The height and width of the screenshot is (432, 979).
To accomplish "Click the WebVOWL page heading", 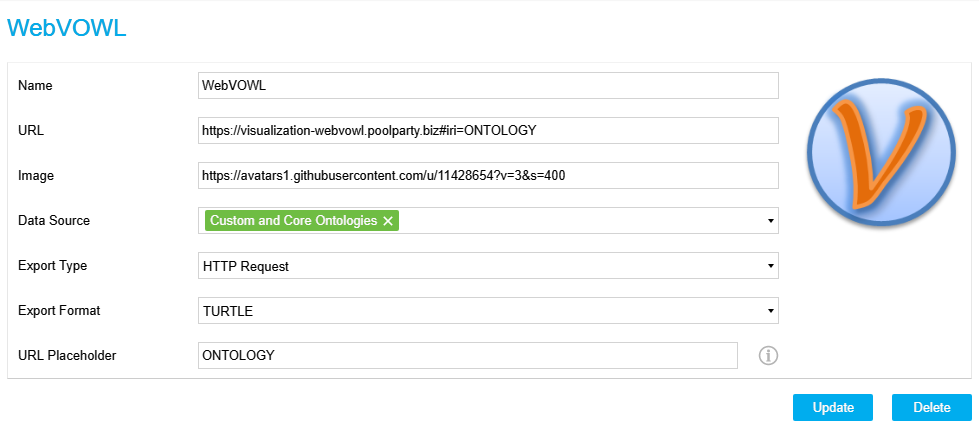I will [x=67, y=28].
